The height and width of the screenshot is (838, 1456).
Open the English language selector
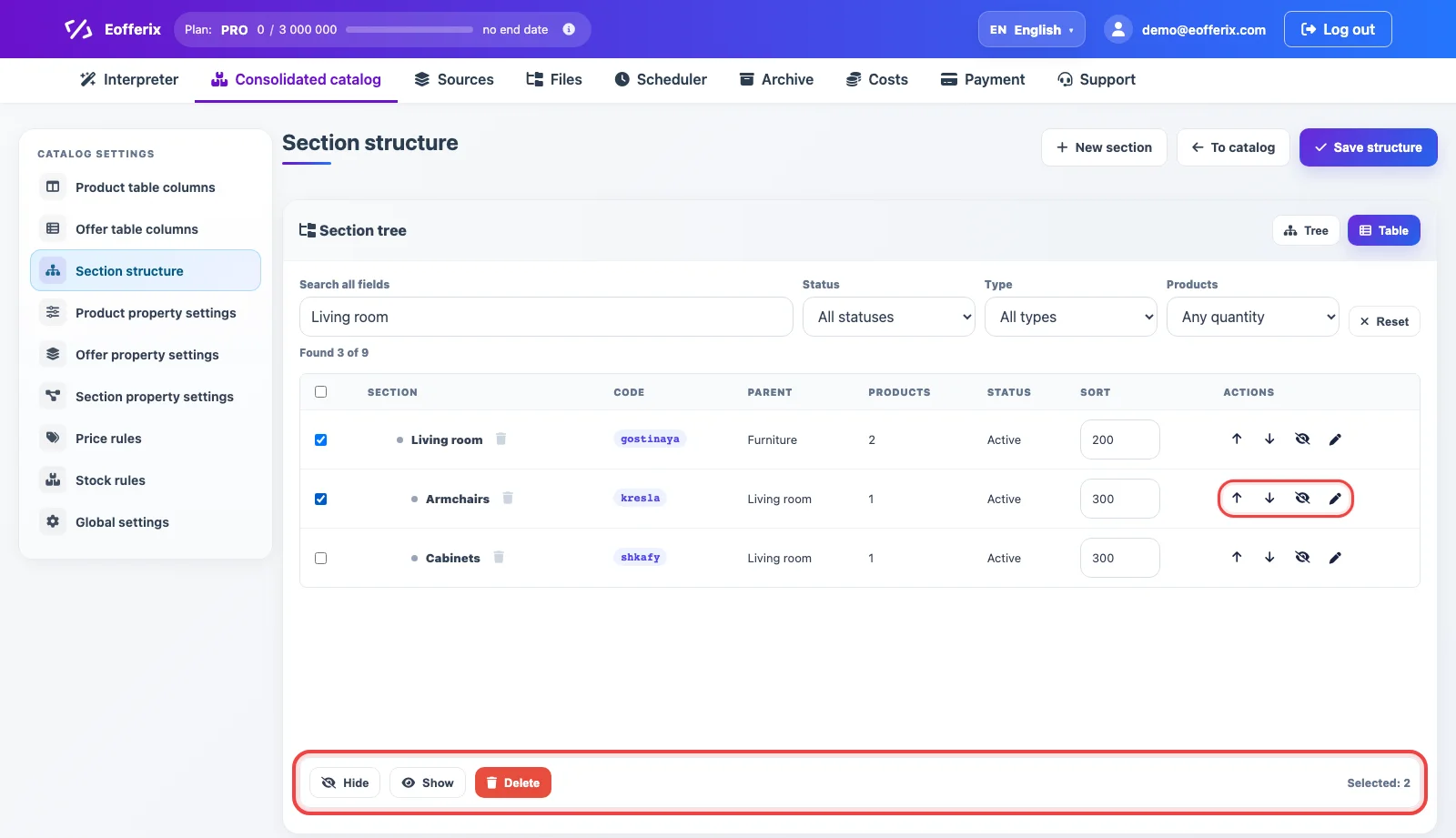tap(1031, 29)
